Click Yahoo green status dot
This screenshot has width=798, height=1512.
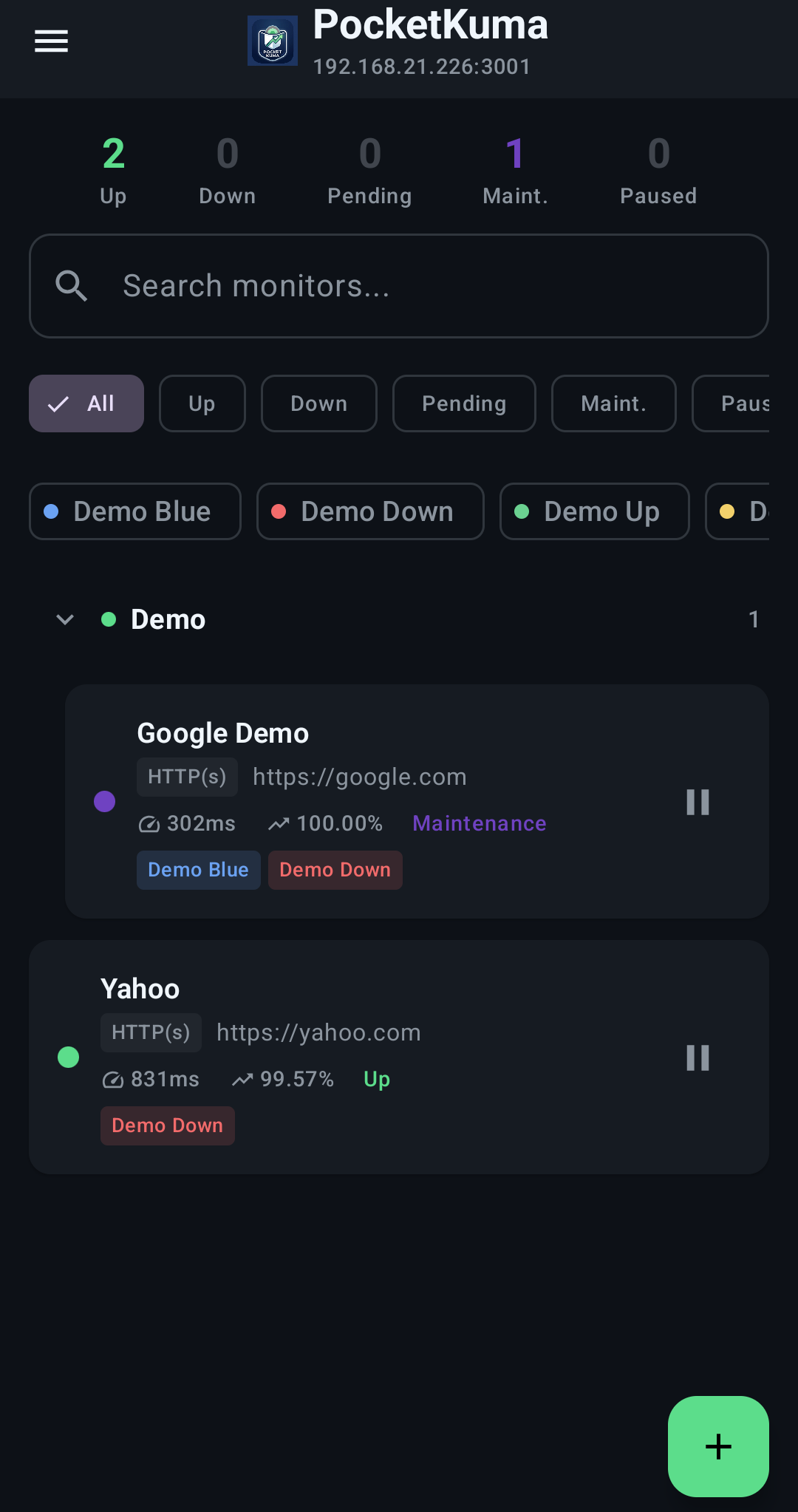click(69, 1057)
